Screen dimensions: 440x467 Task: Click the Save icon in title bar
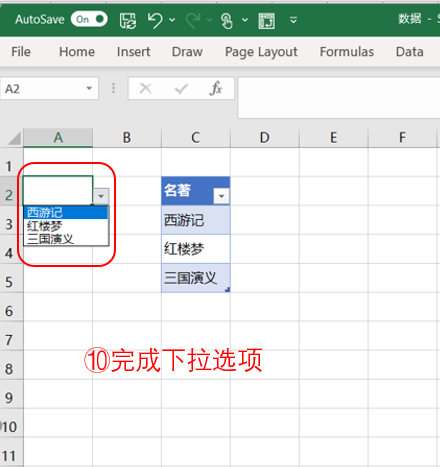[128, 20]
